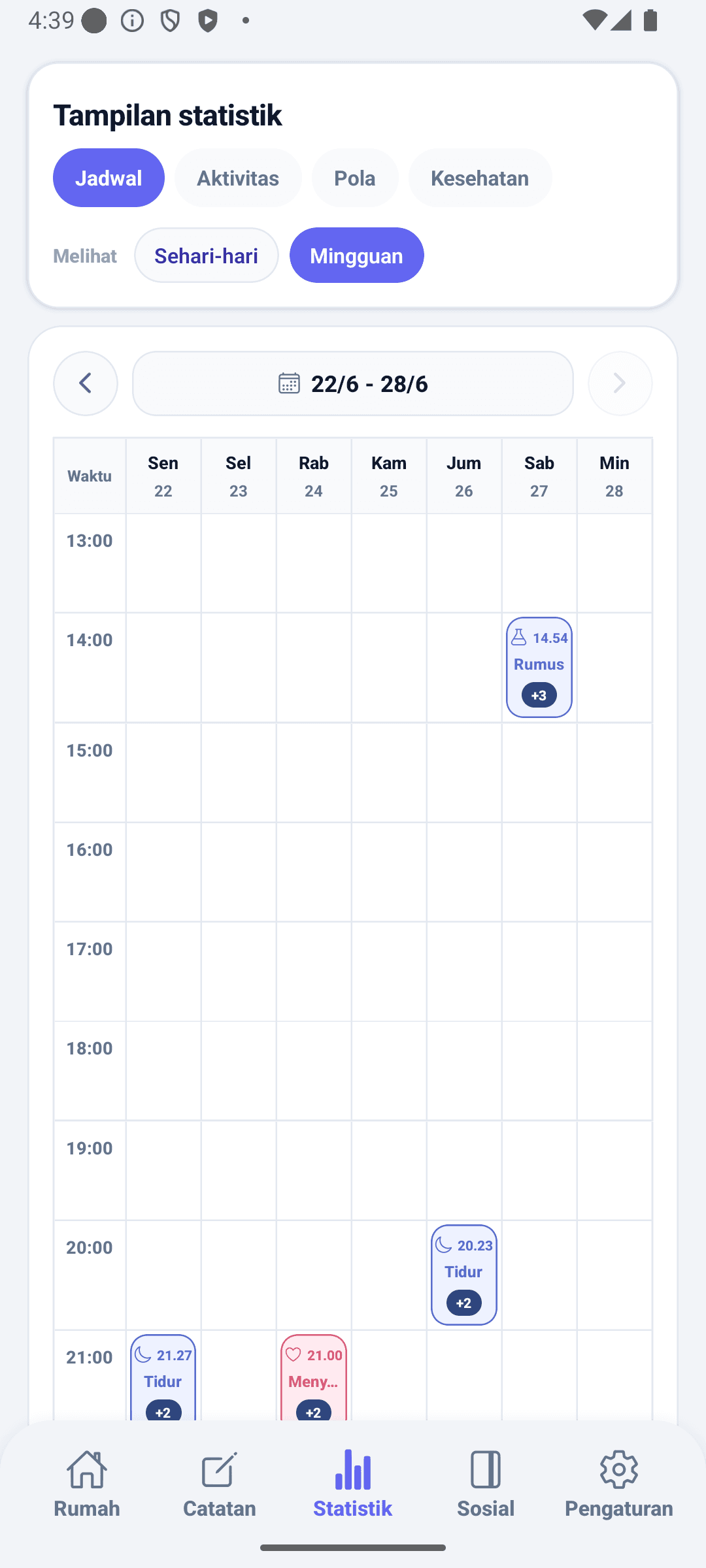Open Pengaturan gear icon
Viewport: 706px width, 1568px height.
(x=619, y=1471)
